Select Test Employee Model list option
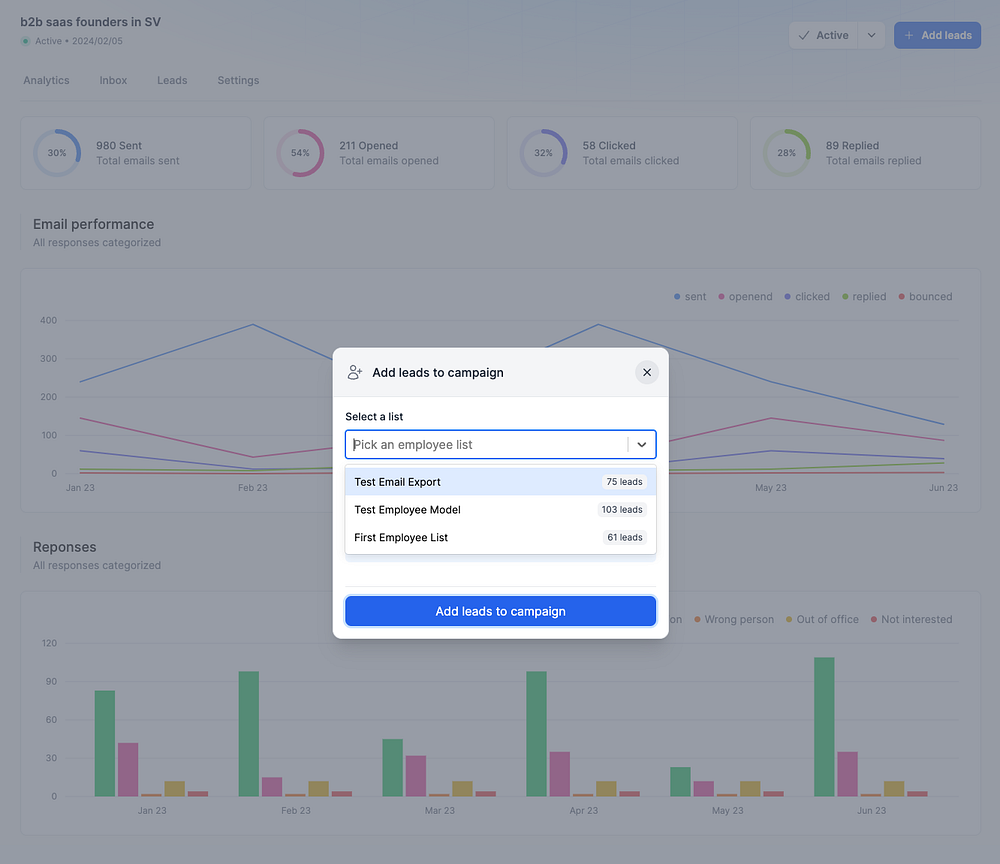The image size is (1000, 864). pyautogui.click(x=501, y=509)
